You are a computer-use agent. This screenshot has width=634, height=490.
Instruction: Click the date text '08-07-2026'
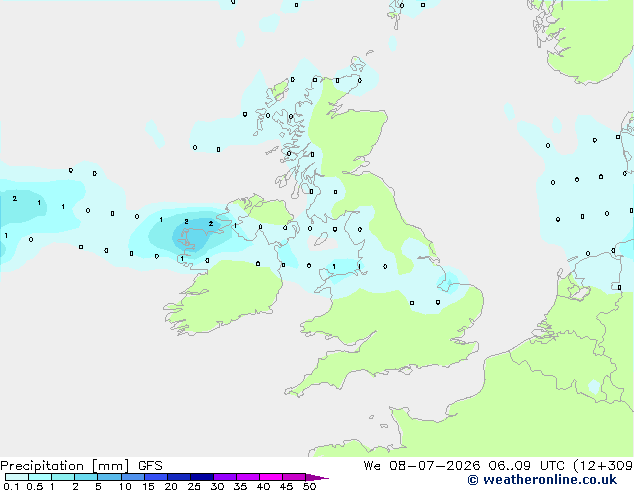point(435,466)
